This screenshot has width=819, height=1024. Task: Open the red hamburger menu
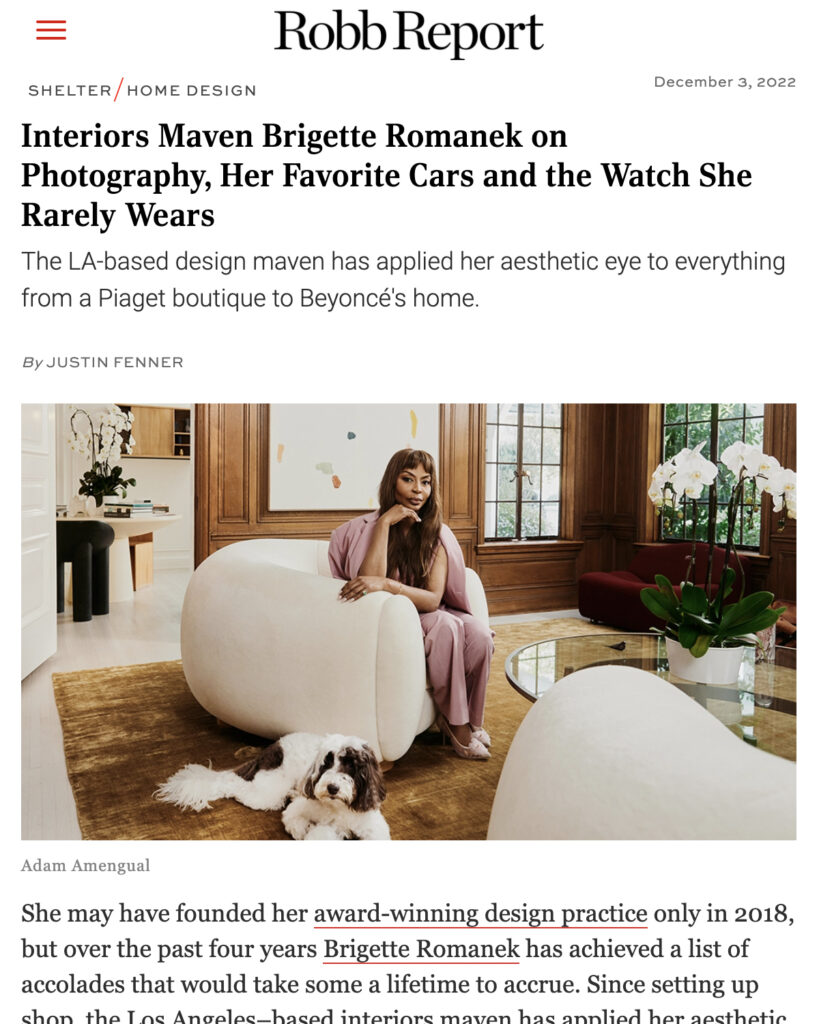pos(51,30)
